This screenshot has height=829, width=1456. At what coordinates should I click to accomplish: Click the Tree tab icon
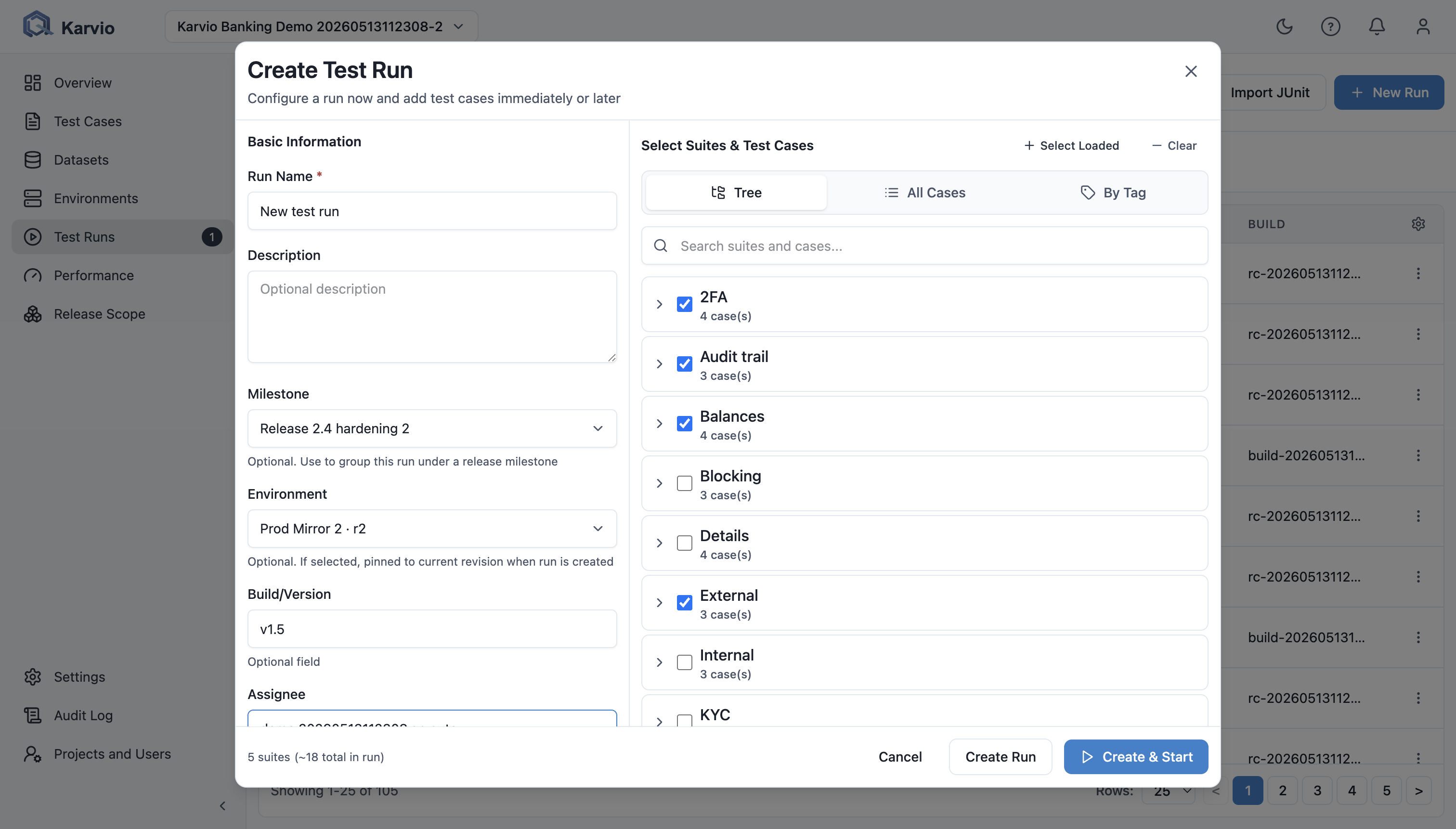718,193
